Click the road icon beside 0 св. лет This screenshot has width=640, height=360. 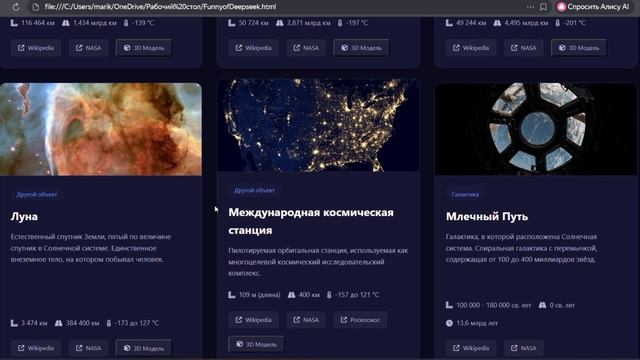[542, 305]
